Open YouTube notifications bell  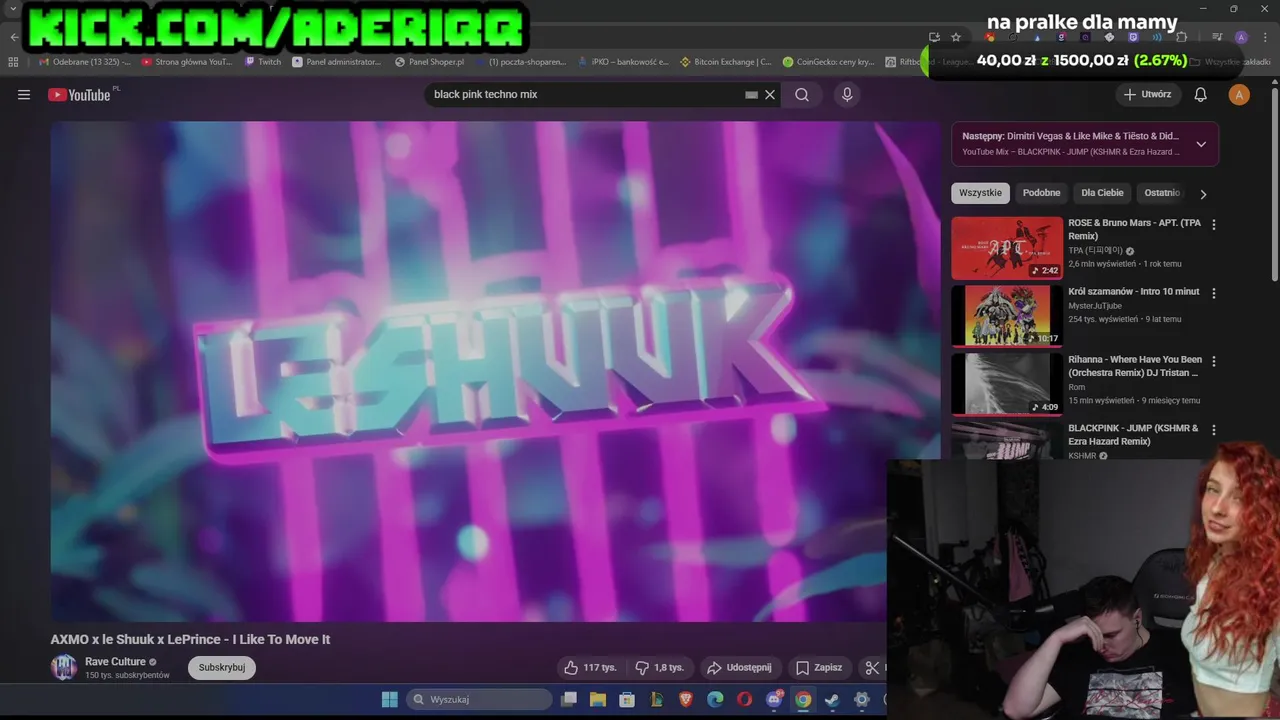[x=1201, y=95]
